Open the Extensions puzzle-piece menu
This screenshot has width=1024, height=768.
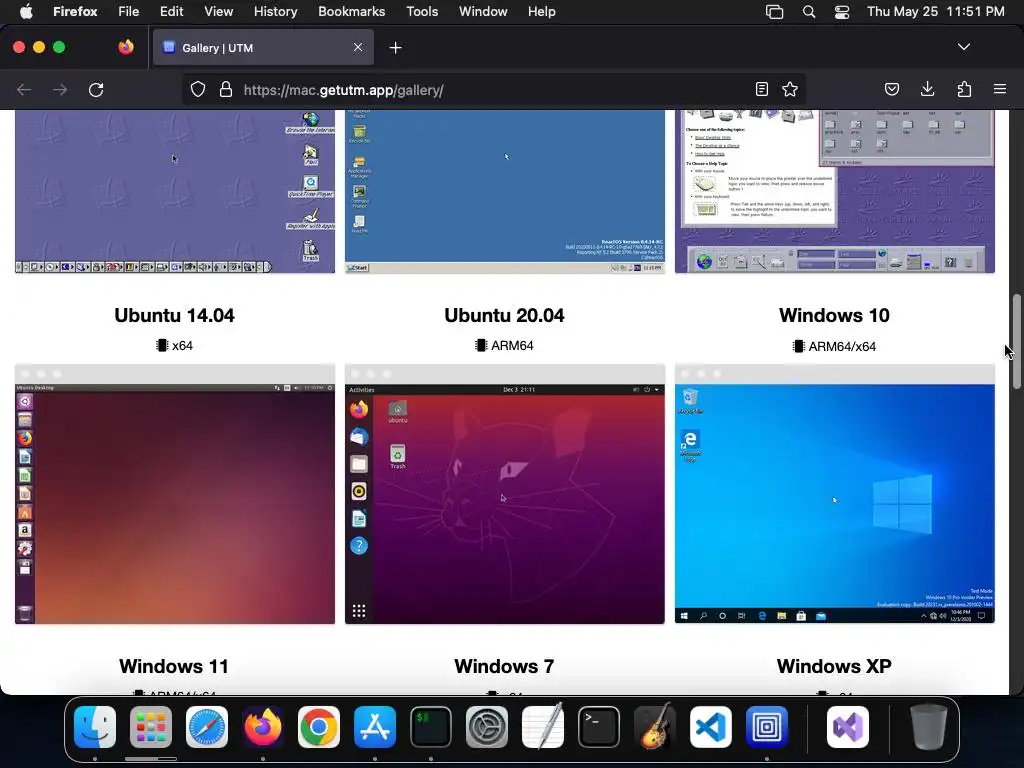pos(964,89)
